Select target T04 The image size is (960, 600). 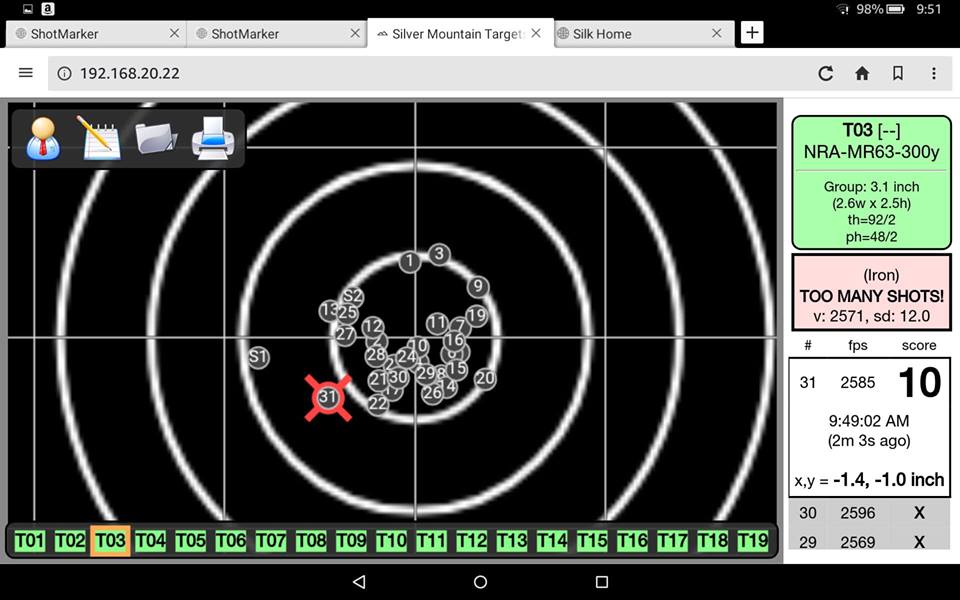151,541
